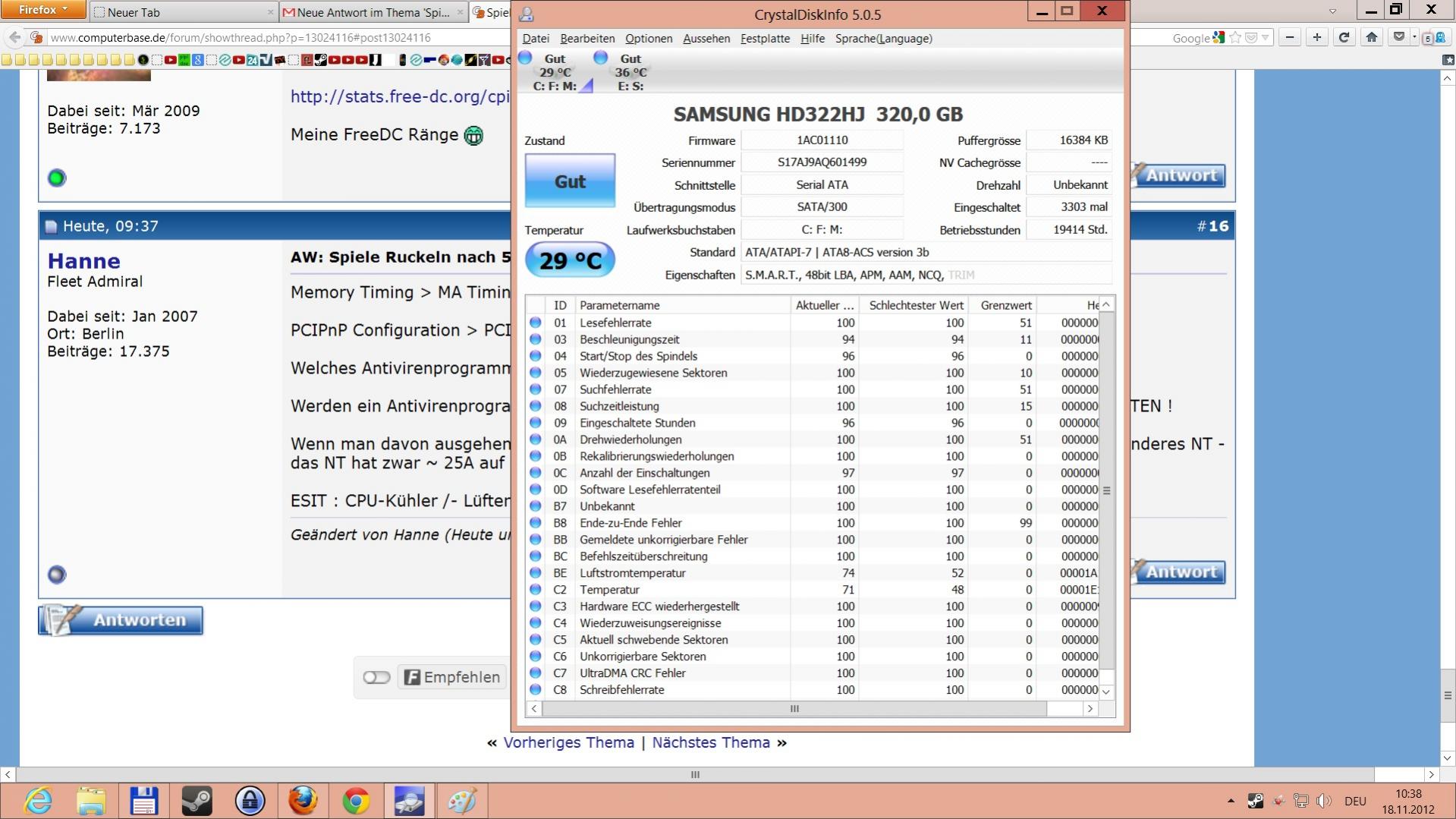Open the Vorheriges Thema link
Image resolution: width=1456 pixels, height=819 pixels.
click(568, 743)
